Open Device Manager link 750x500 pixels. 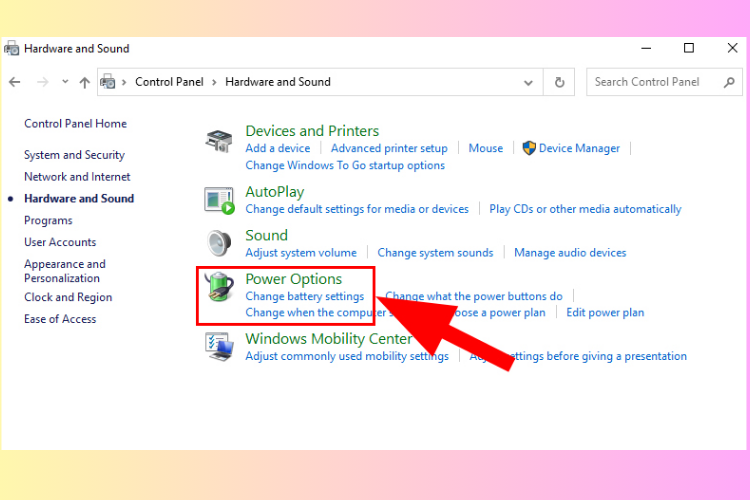(x=579, y=148)
